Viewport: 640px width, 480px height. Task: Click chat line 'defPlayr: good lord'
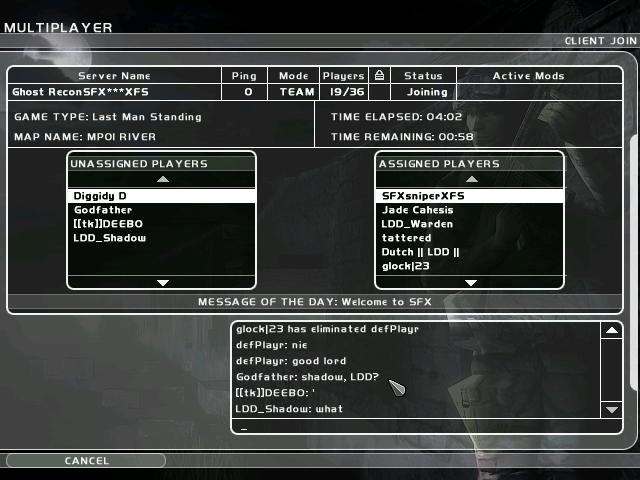(291, 361)
